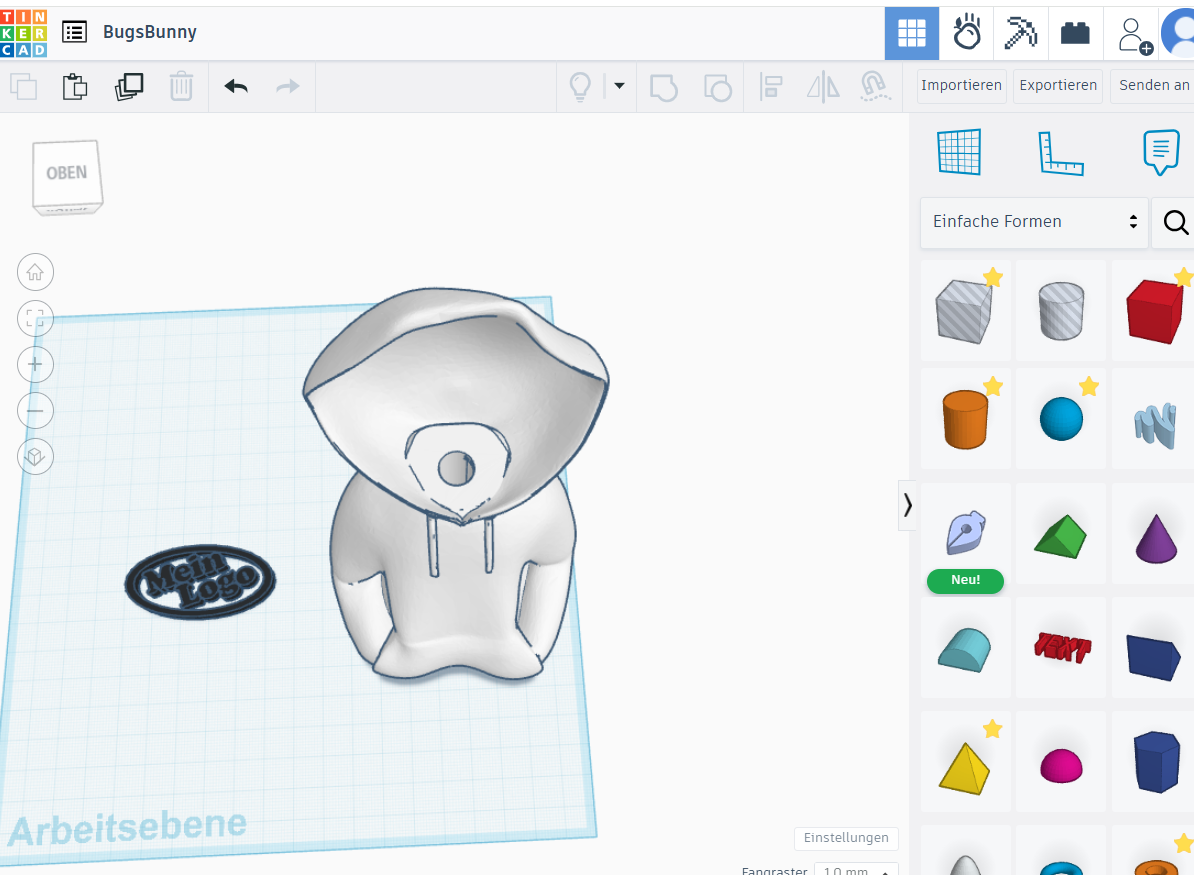Select the notes tool icon
The width and height of the screenshot is (1194, 875).
1160,152
